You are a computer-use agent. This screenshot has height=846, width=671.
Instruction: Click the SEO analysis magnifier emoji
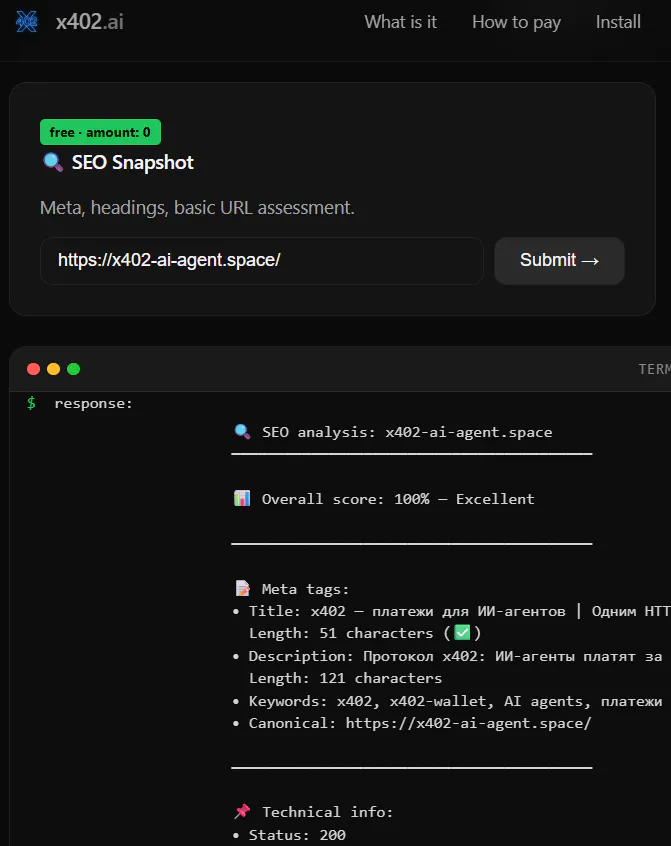[x=242, y=432]
